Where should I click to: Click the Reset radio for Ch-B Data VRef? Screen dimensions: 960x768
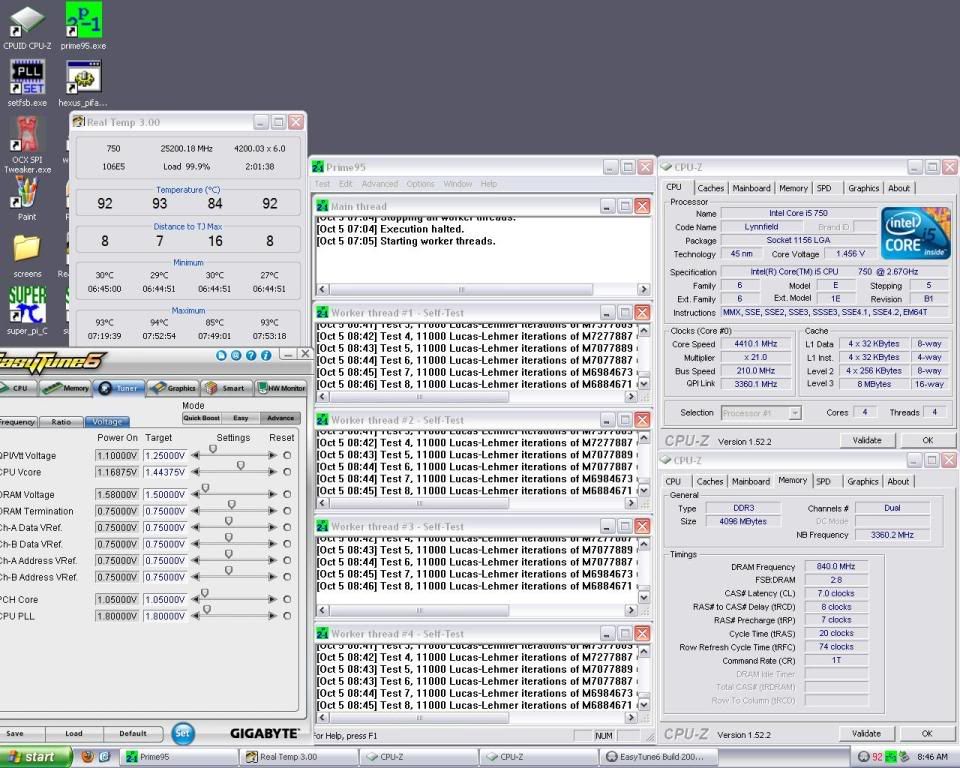287,544
